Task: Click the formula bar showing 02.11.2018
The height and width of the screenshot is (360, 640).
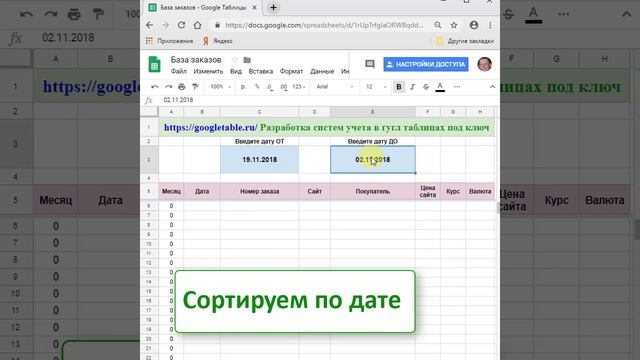Action: 327,100
